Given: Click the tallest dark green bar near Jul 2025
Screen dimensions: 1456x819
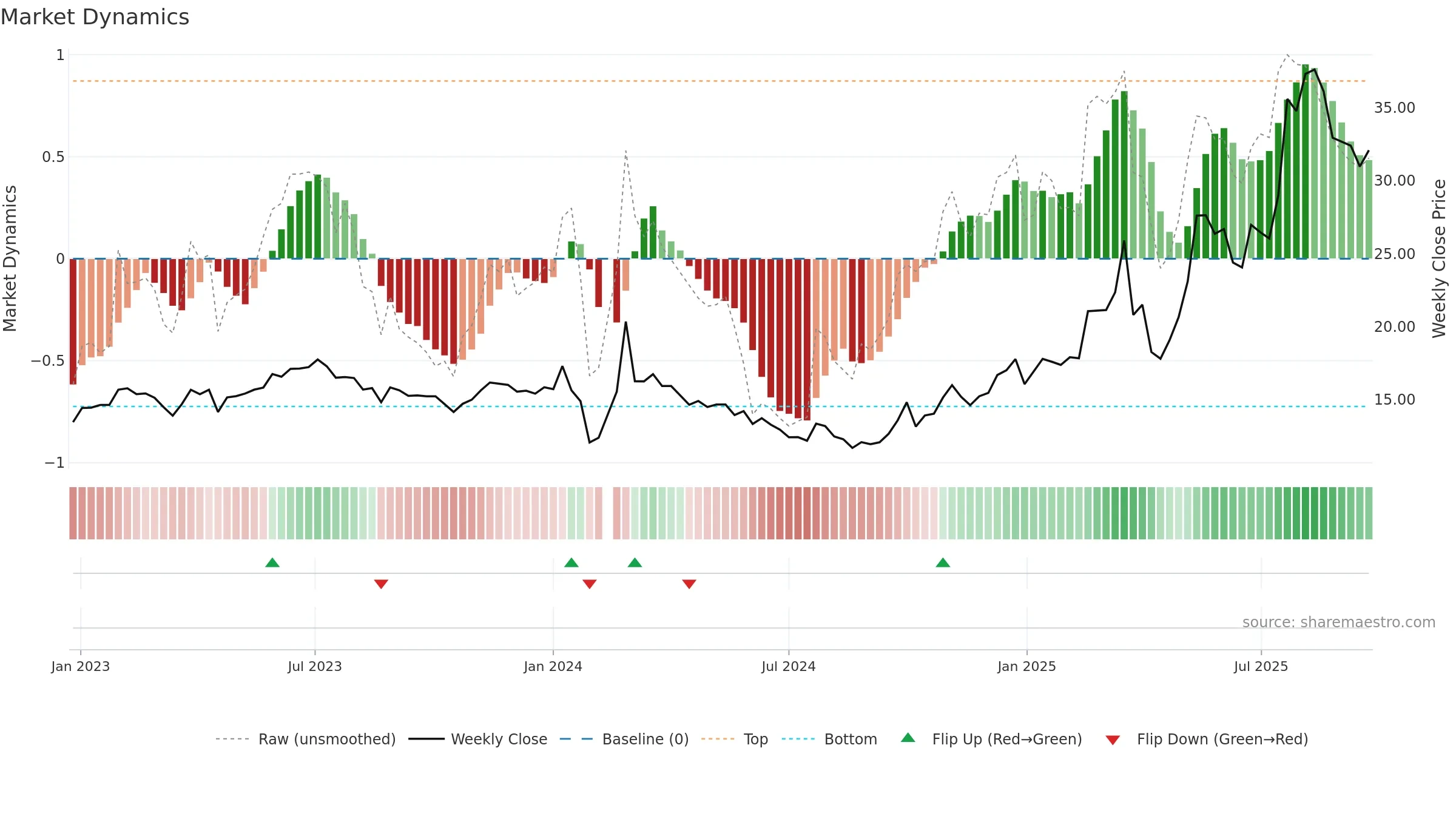Looking at the screenshot, I should (1305, 161).
